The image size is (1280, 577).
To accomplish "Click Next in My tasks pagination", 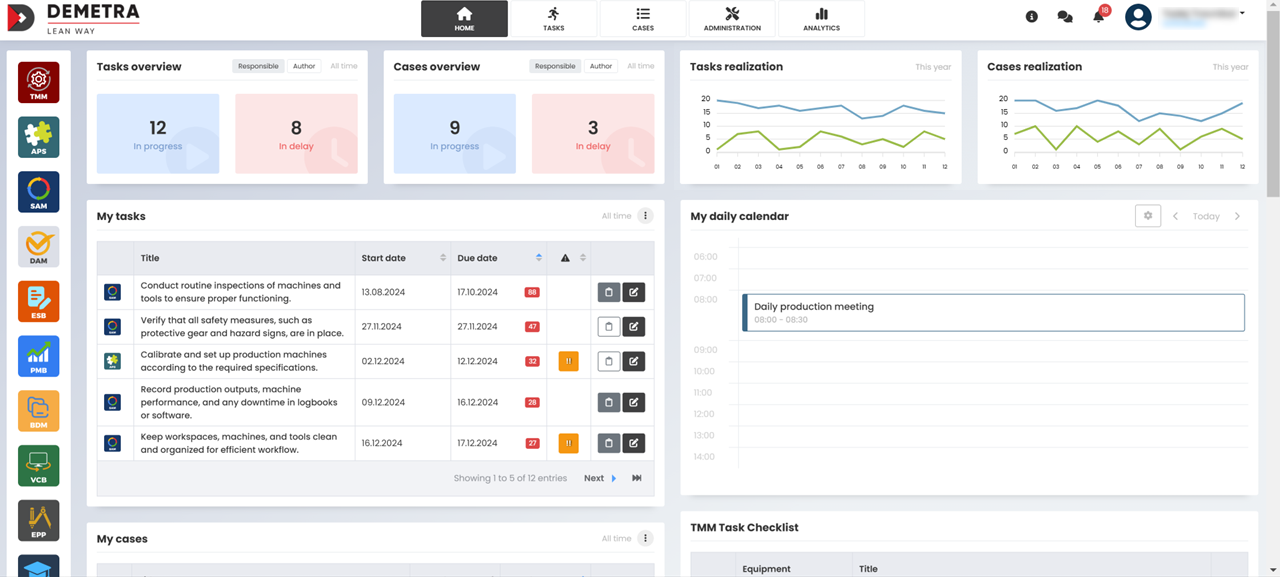I will (x=599, y=478).
